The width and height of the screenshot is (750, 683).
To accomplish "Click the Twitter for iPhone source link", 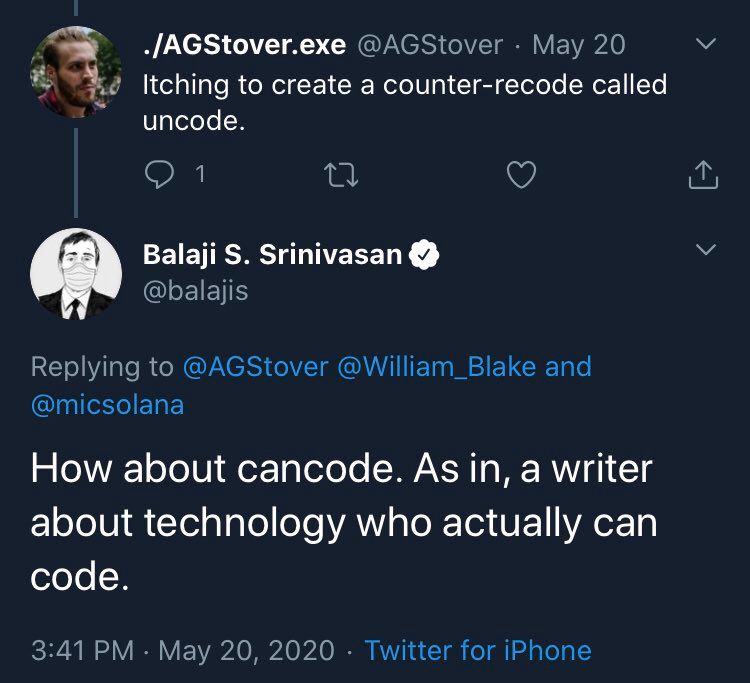I will point(478,651).
